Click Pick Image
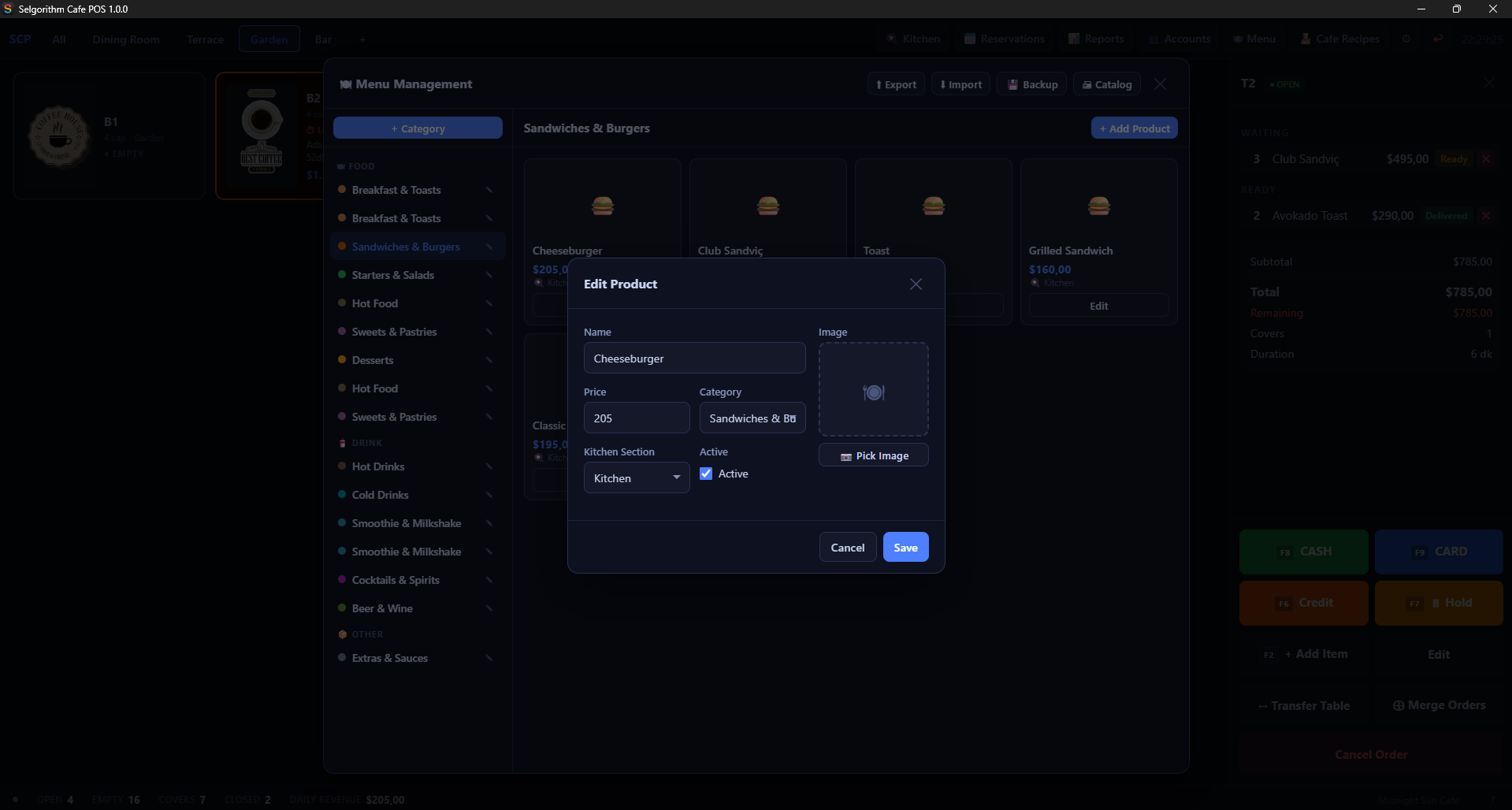Image resolution: width=1512 pixels, height=810 pixels. point(873,455)
